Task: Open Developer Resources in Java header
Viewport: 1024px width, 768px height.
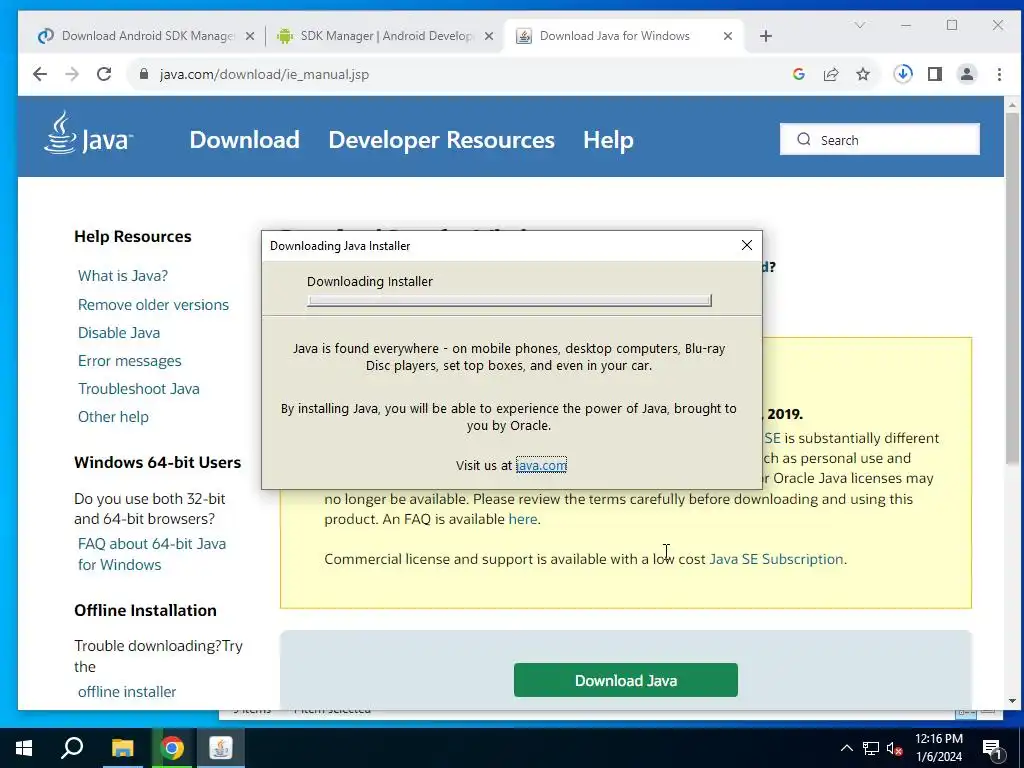Action: click(441, 140)
